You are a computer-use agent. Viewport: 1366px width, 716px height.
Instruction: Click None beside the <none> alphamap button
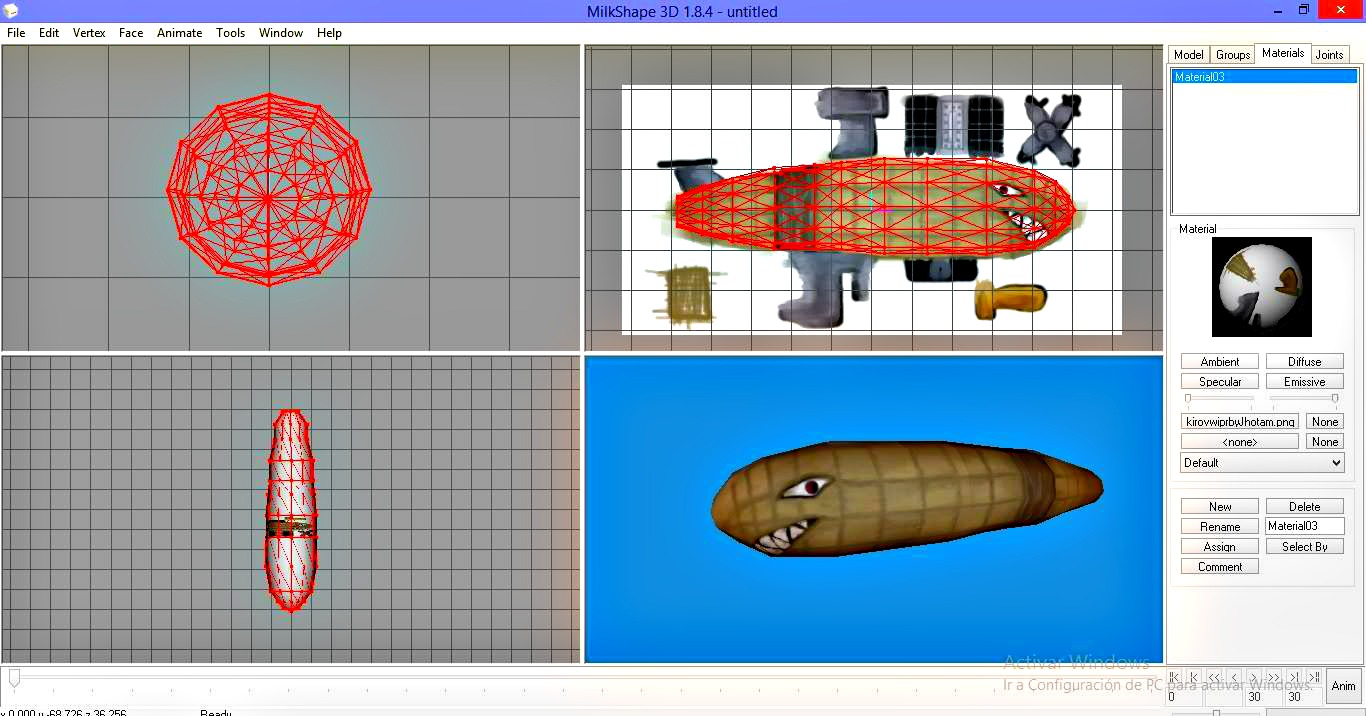[1325, 442]
